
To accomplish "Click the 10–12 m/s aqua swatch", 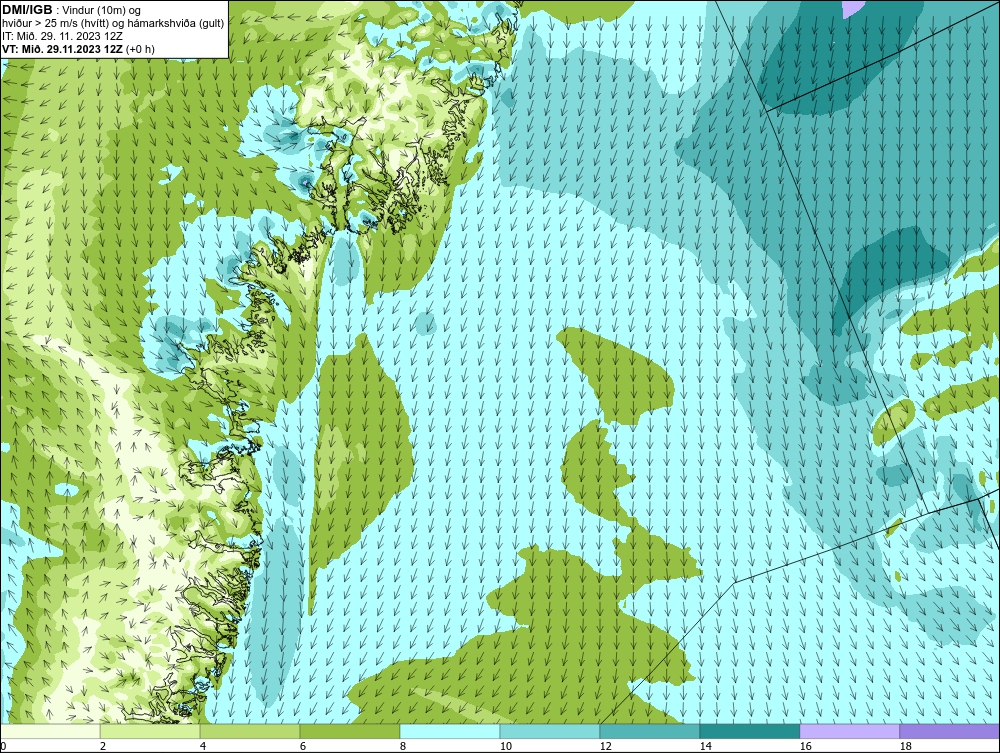I will click(x=550, y=731).
